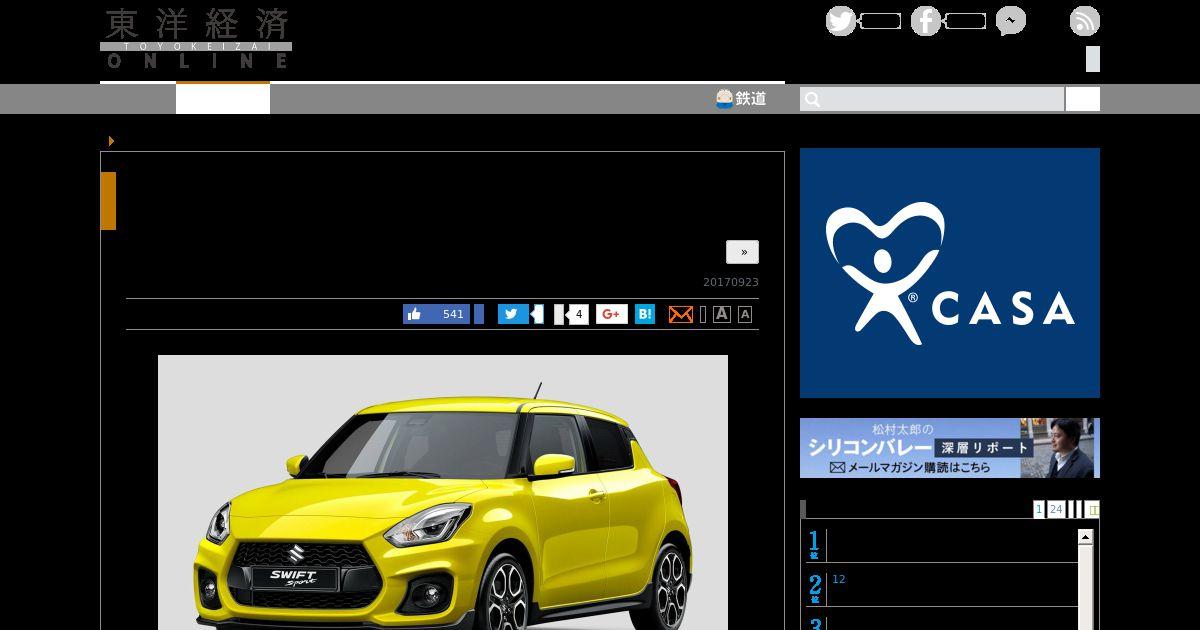
Task: Open the Toyo Keizai Online logo homepage
Action: pos(196,39)
